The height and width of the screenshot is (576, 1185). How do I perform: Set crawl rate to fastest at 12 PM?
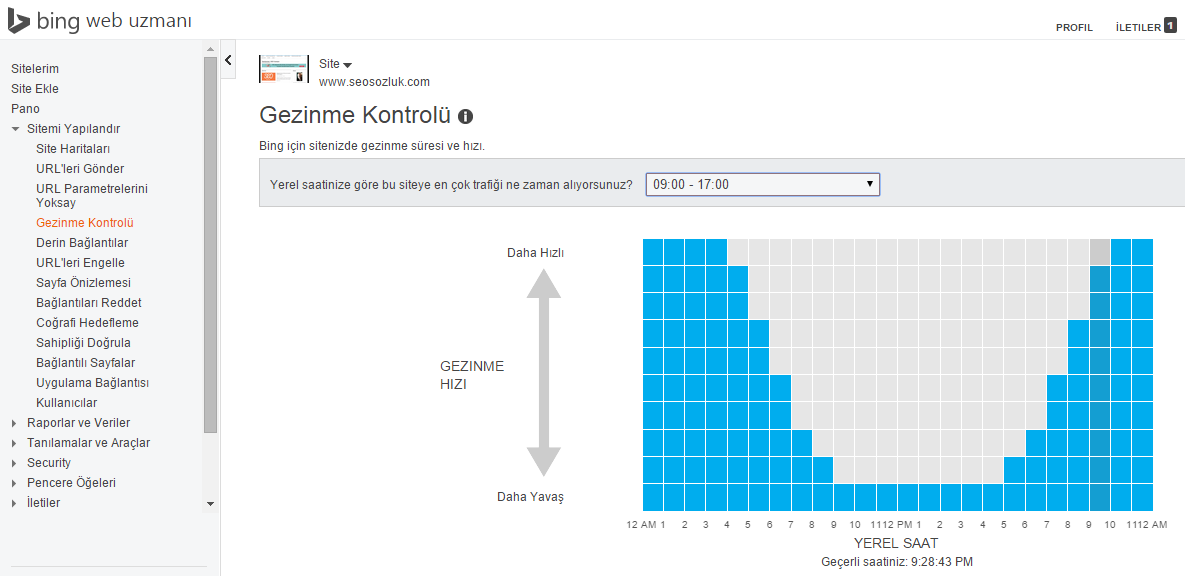point(908,252)
